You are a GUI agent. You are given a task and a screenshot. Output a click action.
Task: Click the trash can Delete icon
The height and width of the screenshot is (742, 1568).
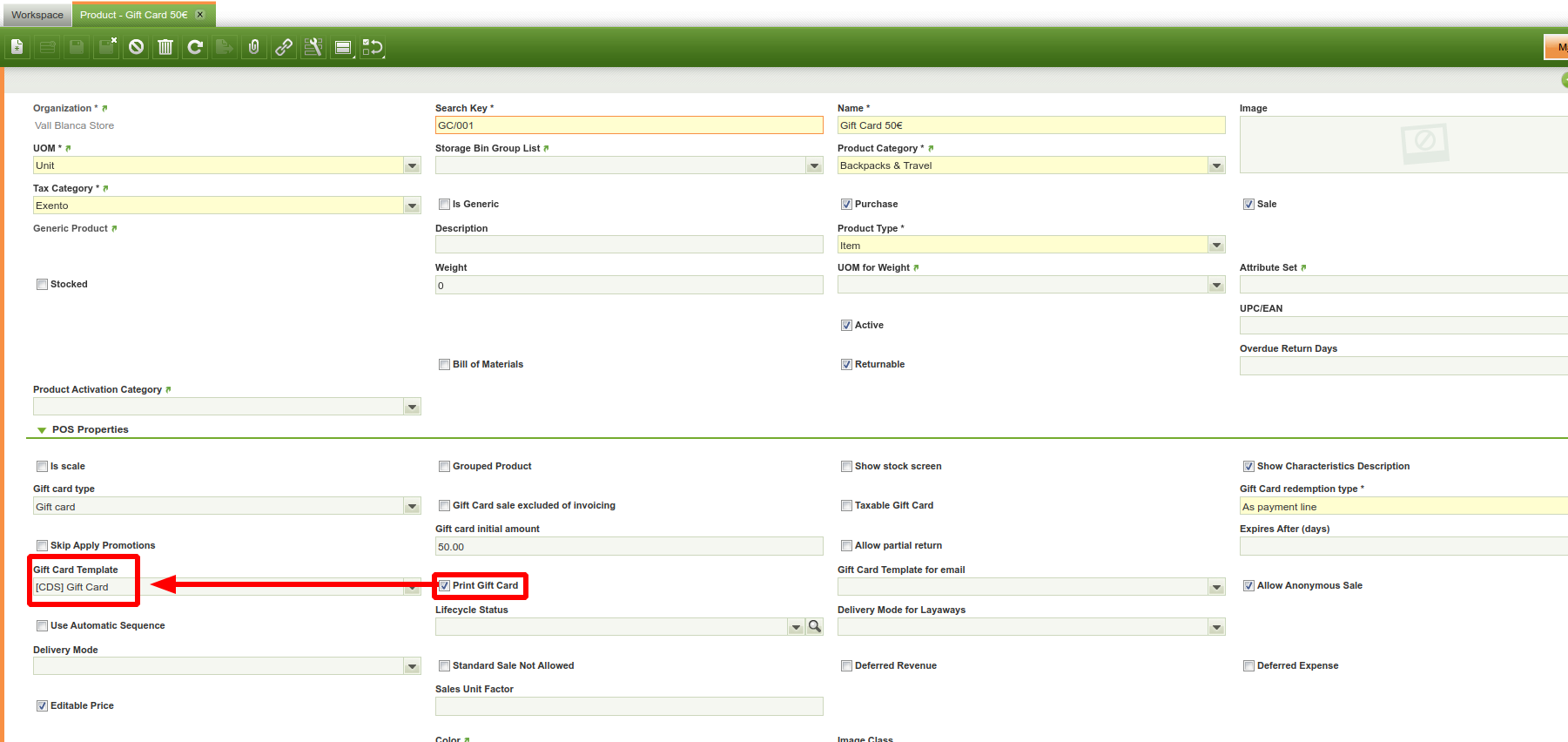click(x=165, y=47)
